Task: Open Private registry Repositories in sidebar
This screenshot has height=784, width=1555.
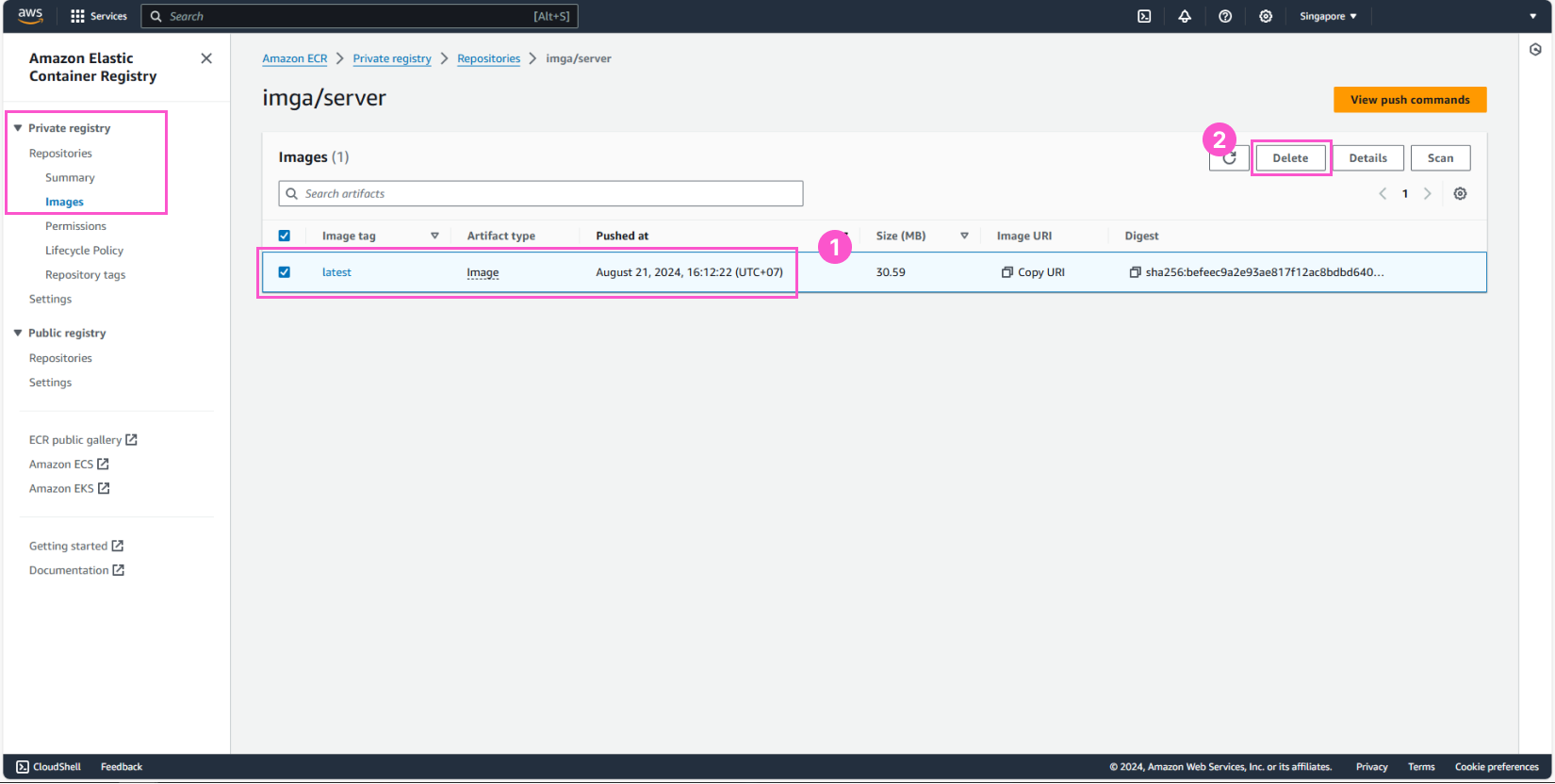Action: point(60,153)
